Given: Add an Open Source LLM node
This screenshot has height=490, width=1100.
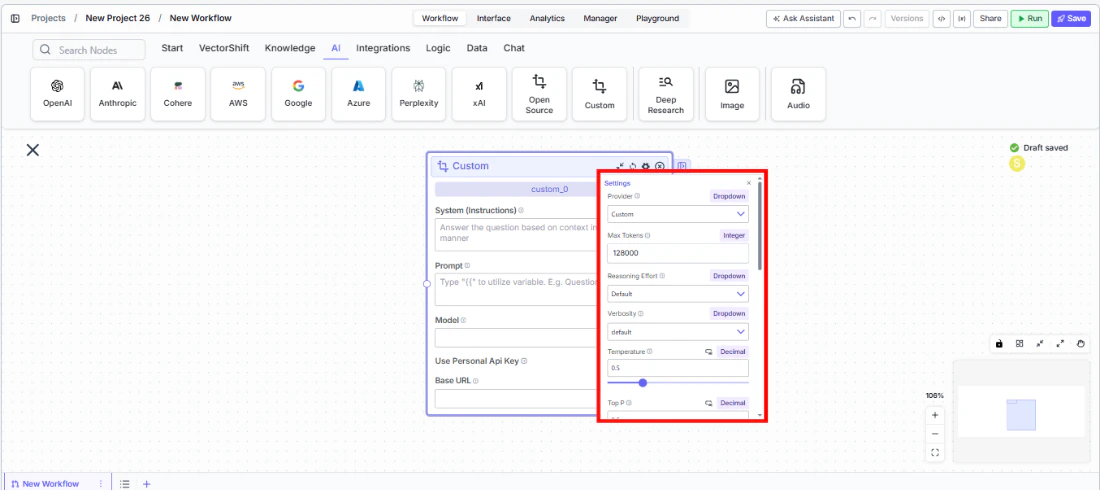Looking at the screenshot, I should (x=539, y=94).
